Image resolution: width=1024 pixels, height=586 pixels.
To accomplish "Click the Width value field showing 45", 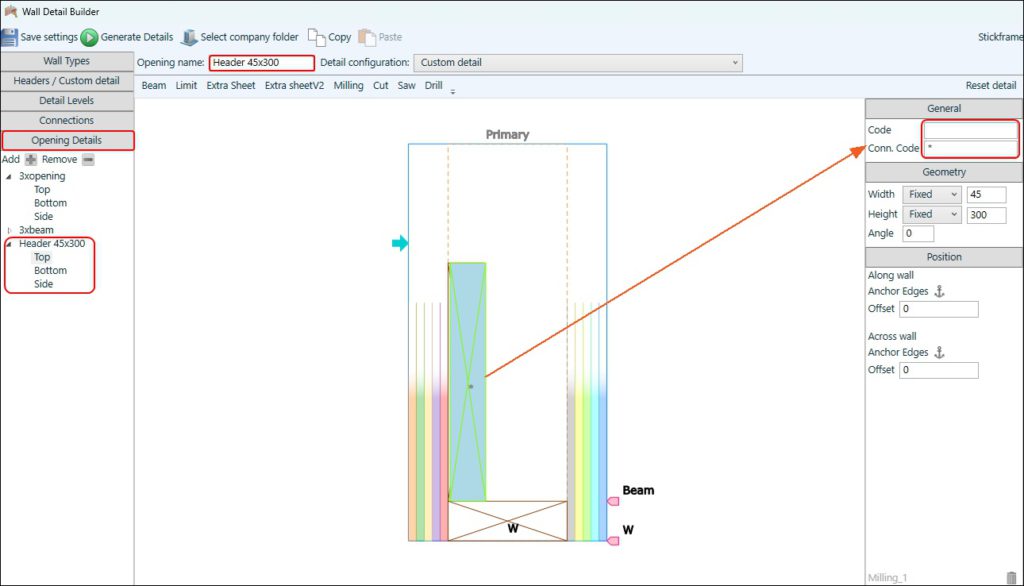I will click(x=986, y=195).
